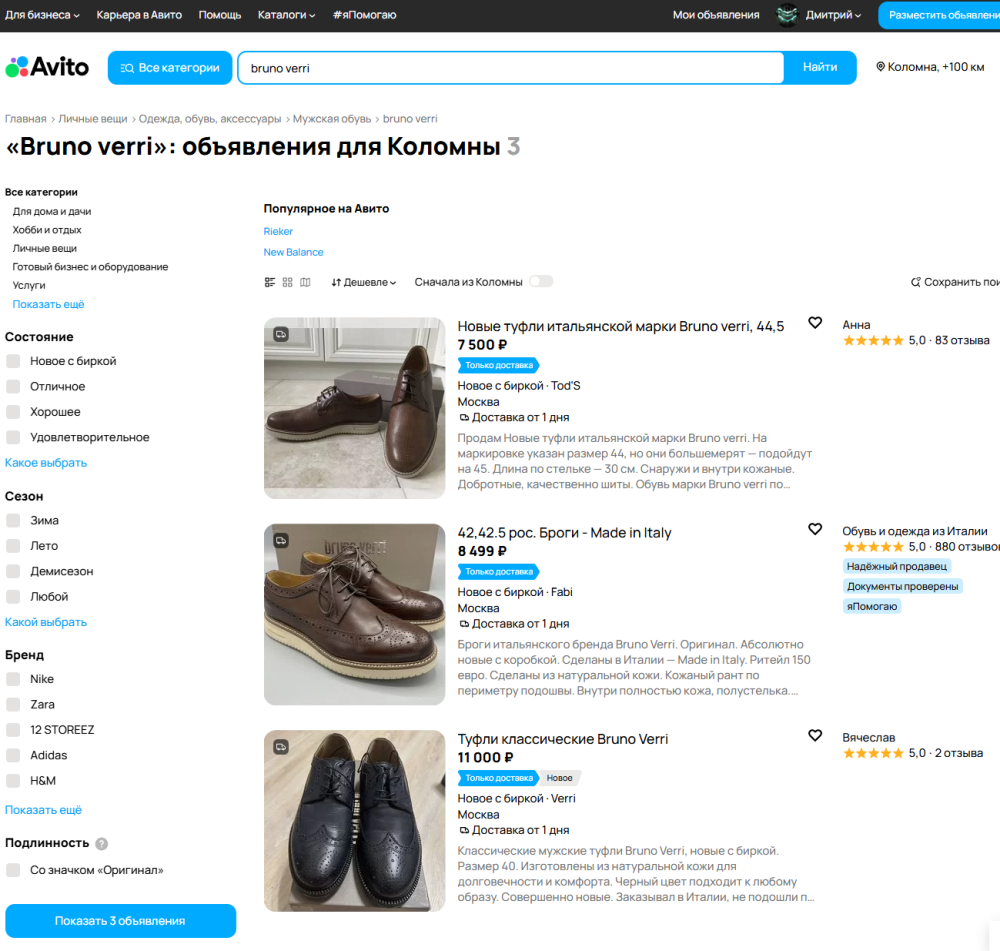The height and width of the screenshot is (951, 1000).
Task: Open map view of listings
Action: pos(306,282)
